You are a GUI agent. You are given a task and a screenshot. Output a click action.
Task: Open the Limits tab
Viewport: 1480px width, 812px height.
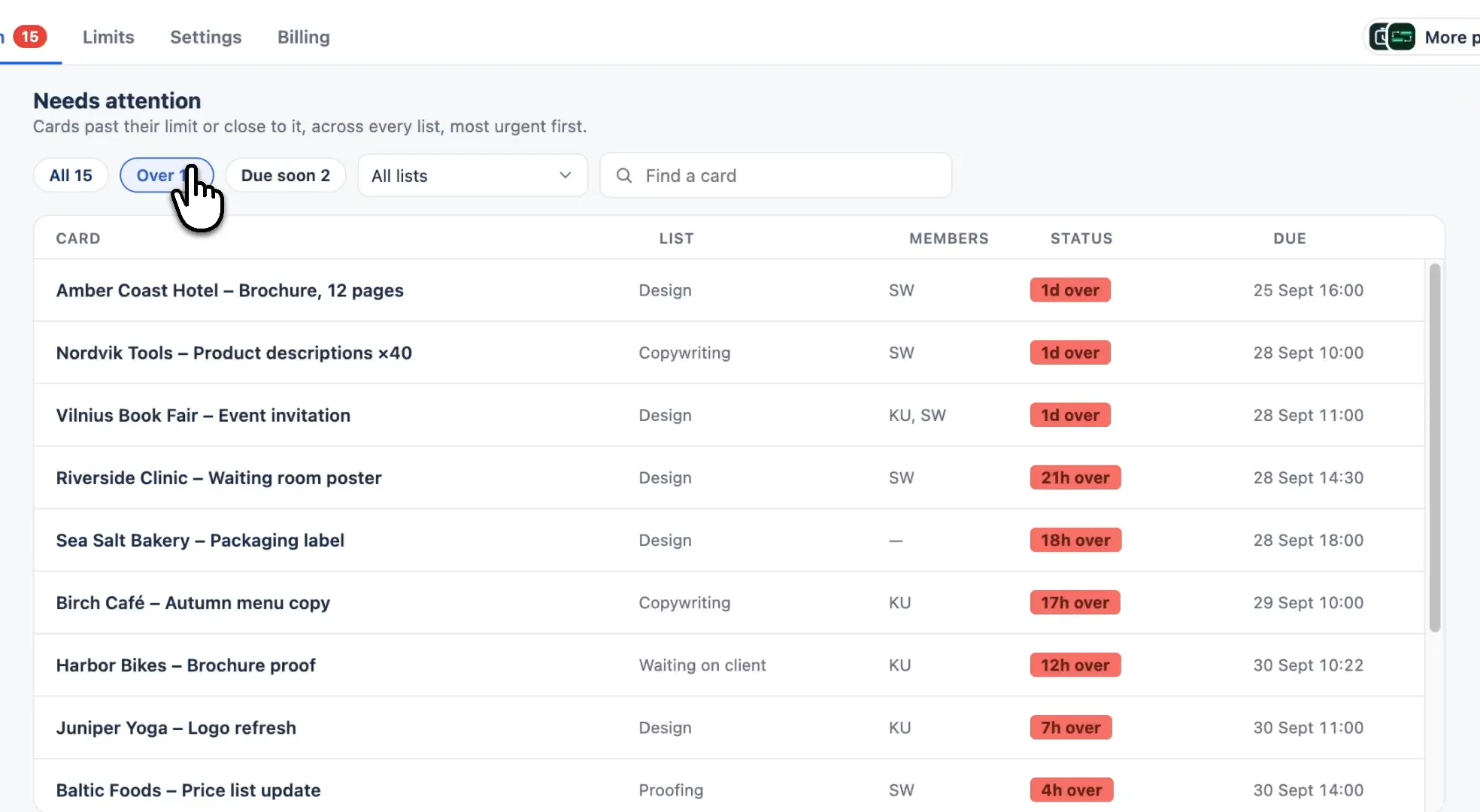pyautogui.click(x=108, y=37)
